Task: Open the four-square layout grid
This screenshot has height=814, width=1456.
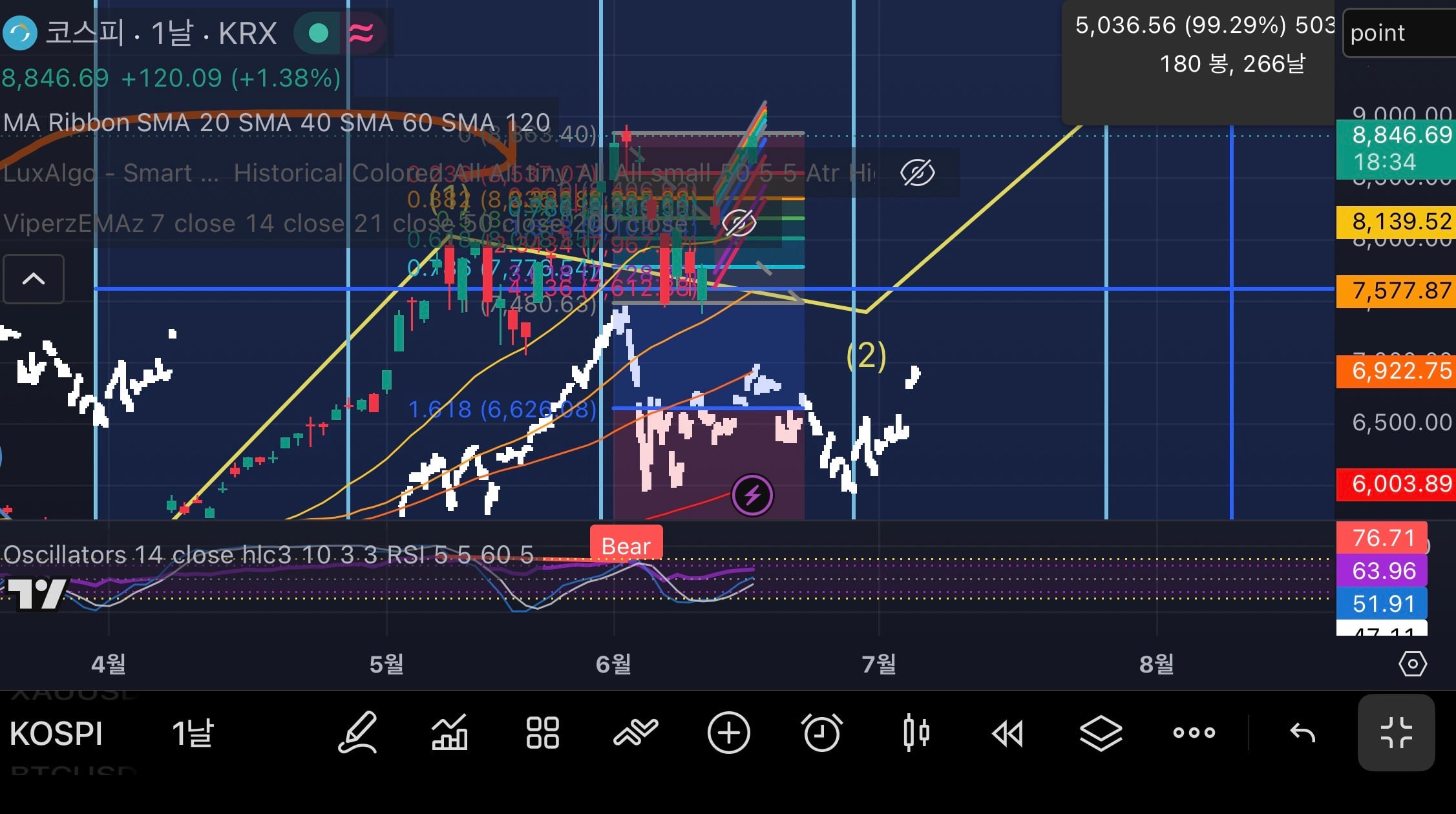Action: point(543,733)
